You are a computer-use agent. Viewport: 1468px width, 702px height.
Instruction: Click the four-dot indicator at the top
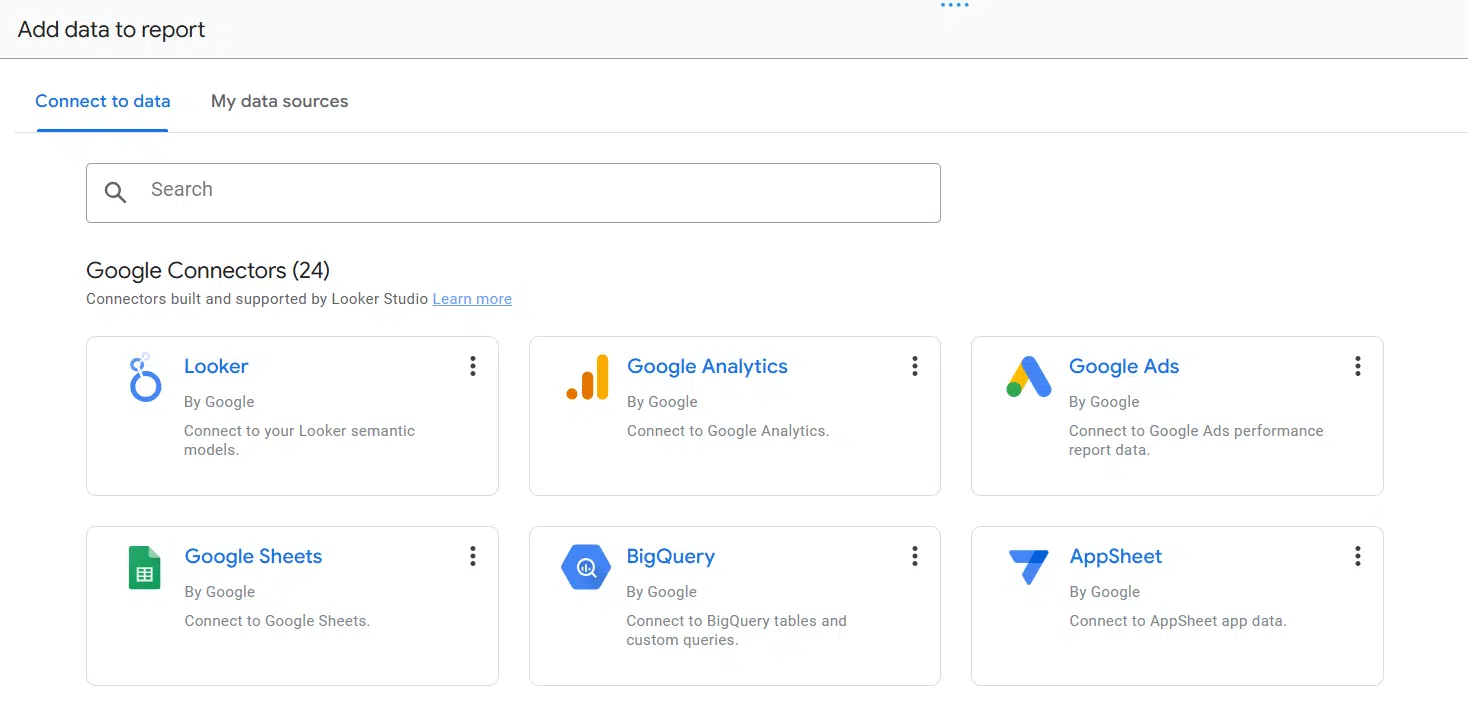coord(955,5)
